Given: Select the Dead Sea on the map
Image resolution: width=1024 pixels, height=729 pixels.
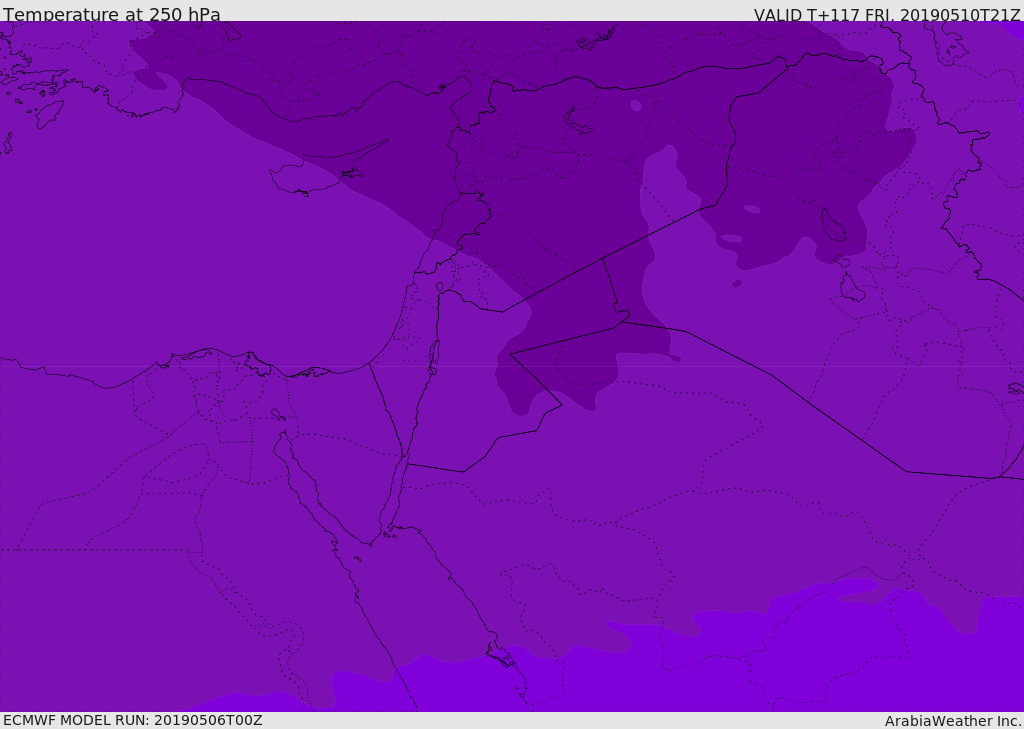Looking at the screenshot, I should click(x=434, y=353).
